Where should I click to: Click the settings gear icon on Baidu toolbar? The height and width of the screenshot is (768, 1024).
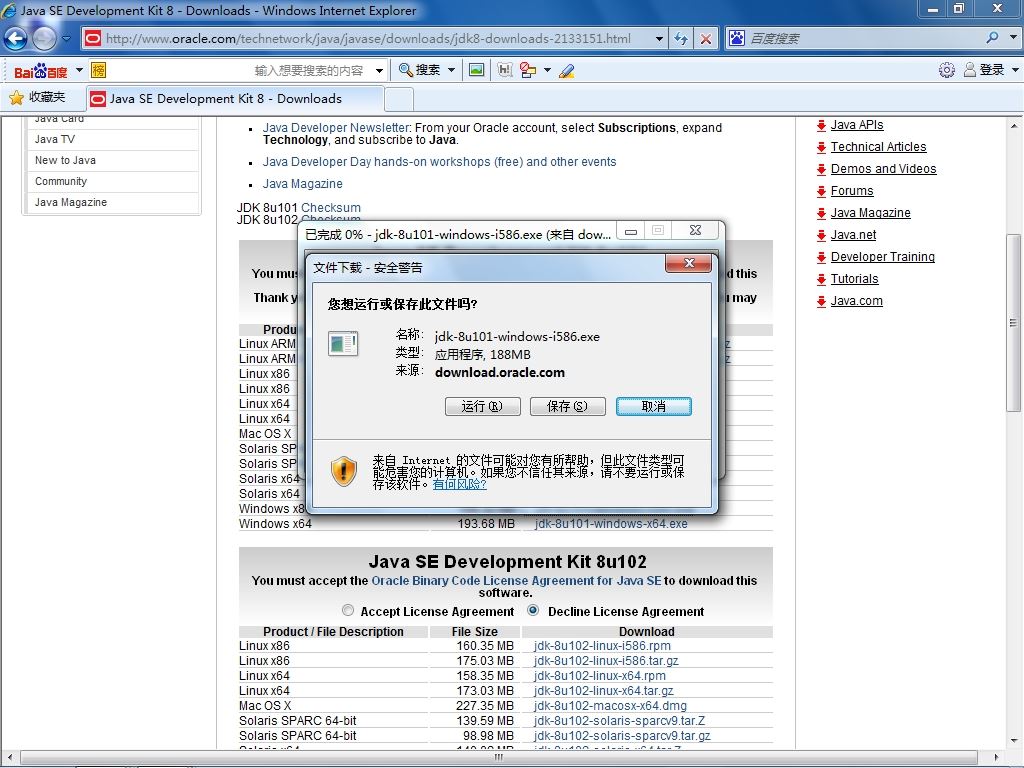tap(946, 70)
